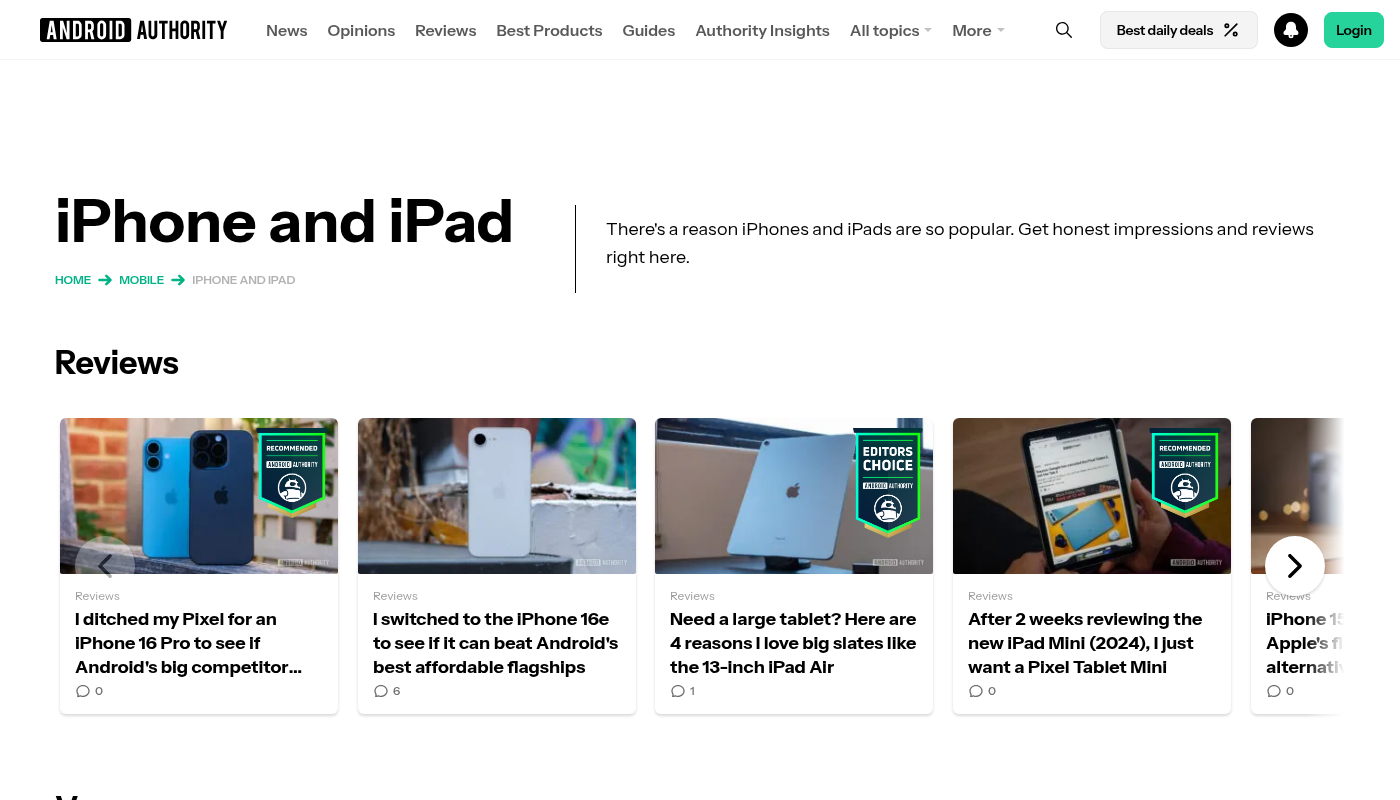Open the Reviews nav item
The image size is (1400, 800).
(445, 30)
